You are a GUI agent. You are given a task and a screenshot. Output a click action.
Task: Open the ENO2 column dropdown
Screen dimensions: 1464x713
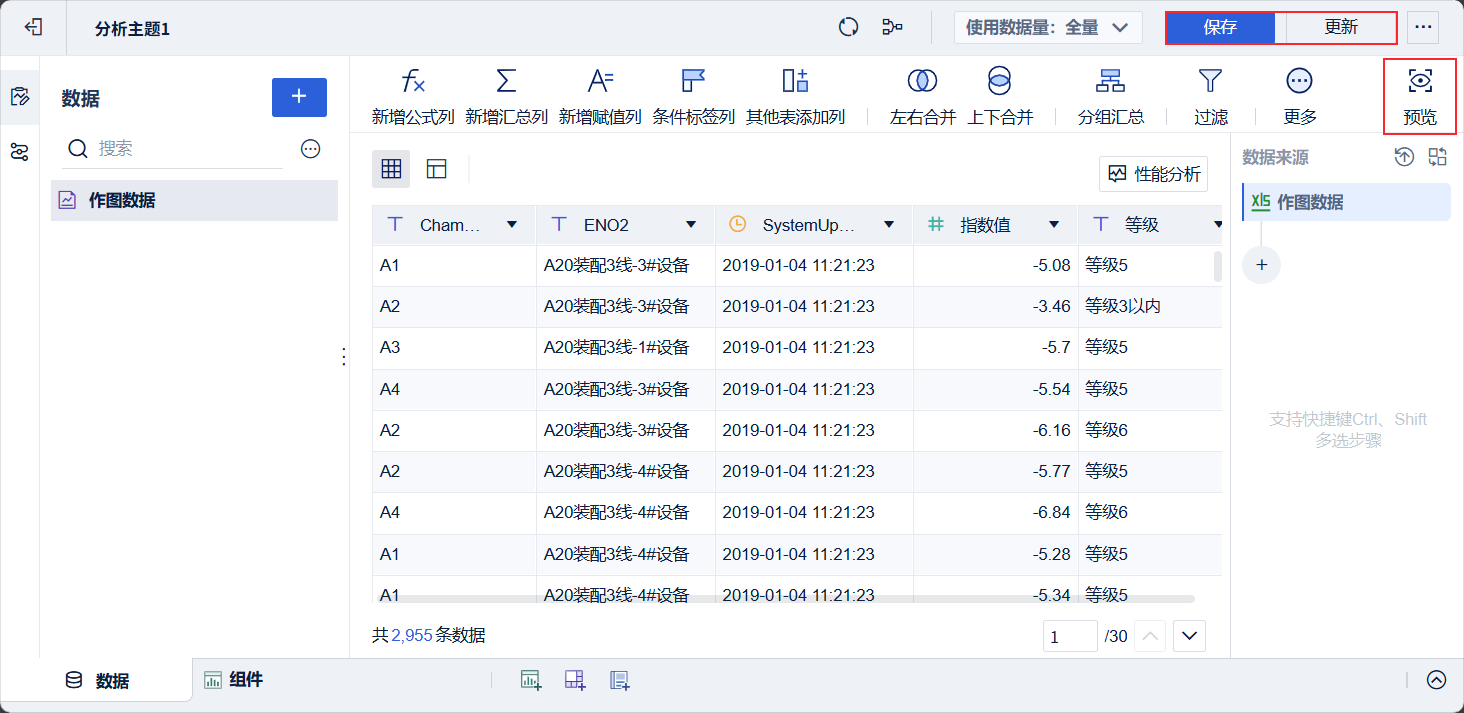pos(691,225)
